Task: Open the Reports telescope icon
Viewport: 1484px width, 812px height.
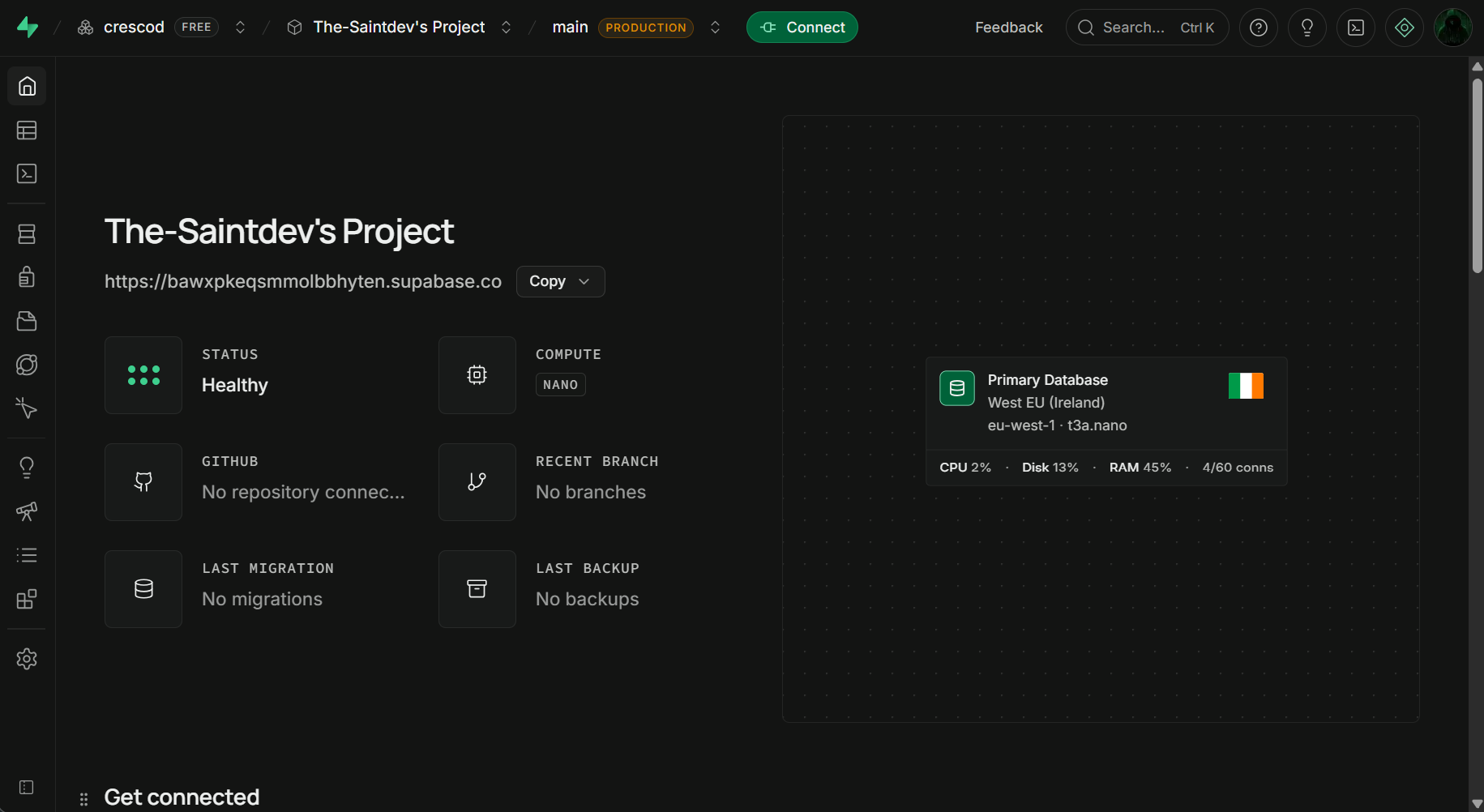Action: (x=27, y=511)
